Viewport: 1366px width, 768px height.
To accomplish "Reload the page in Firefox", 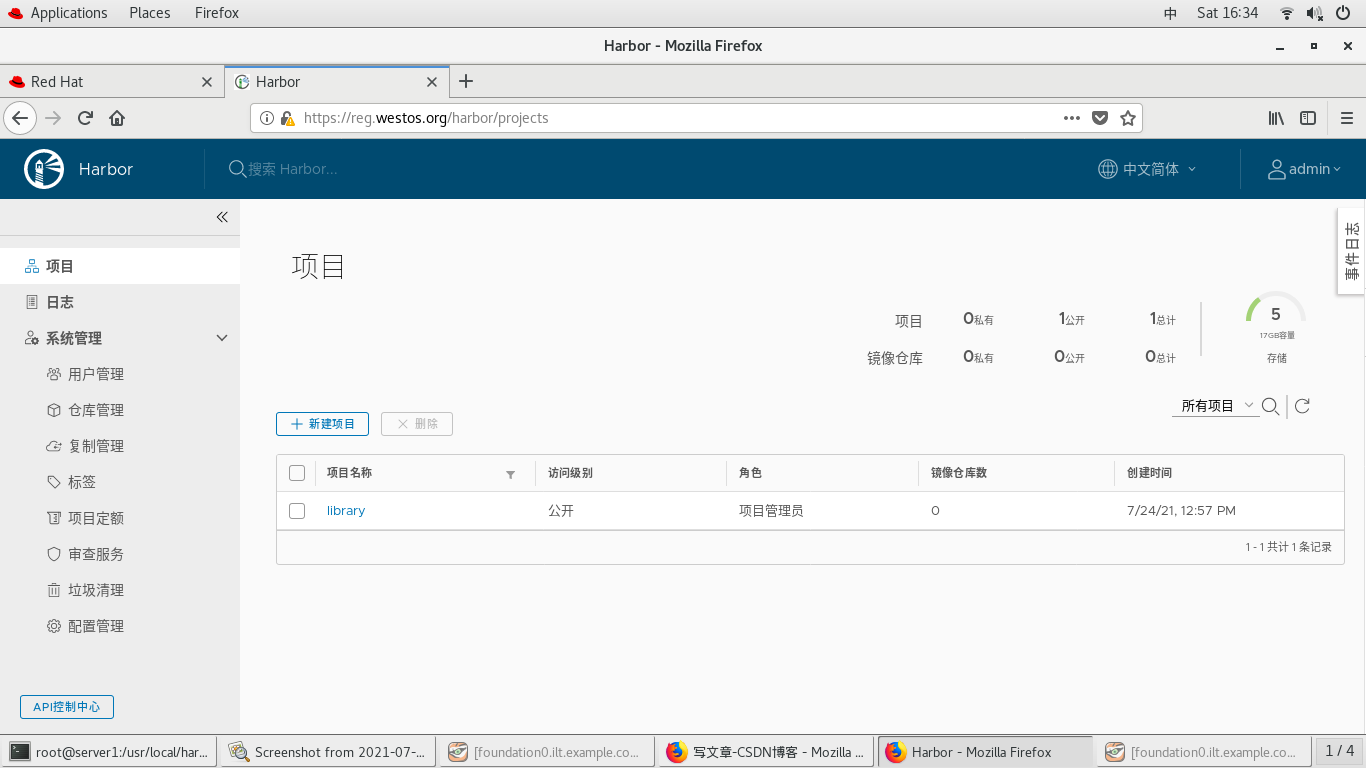I will [x=85, y=118].
